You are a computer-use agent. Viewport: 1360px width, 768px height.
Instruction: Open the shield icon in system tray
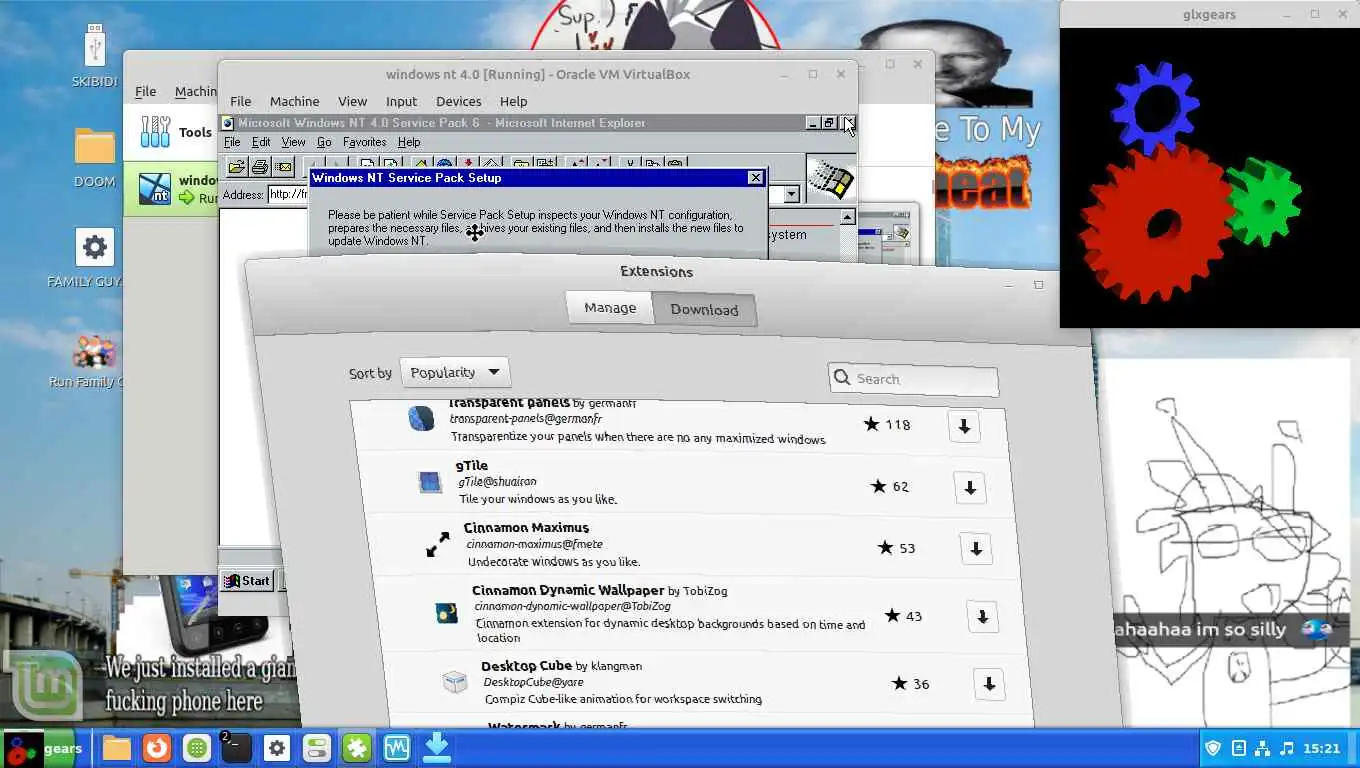pos(1213,748)
